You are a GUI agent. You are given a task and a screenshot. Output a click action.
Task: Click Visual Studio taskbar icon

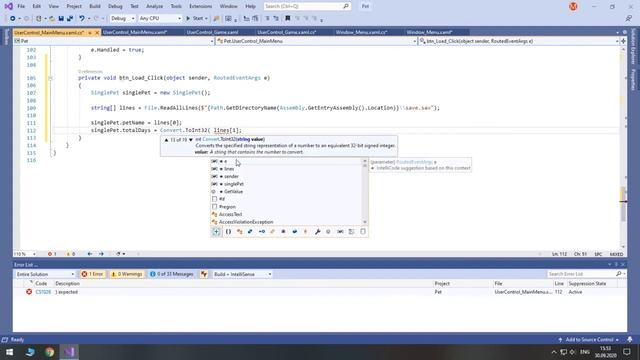(x=69, y=351)
